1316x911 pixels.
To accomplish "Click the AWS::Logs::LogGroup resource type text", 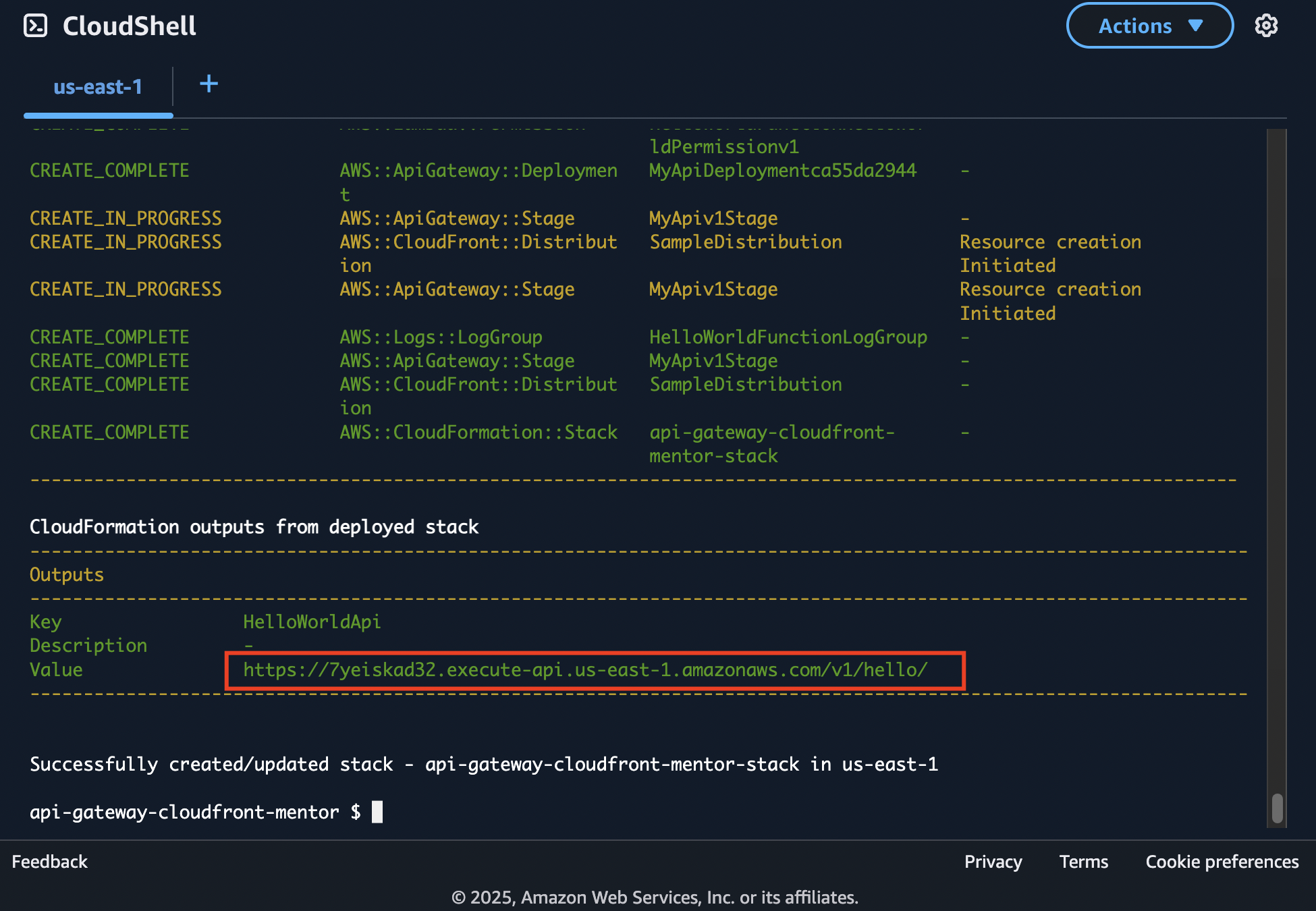I will pos(441,337).
